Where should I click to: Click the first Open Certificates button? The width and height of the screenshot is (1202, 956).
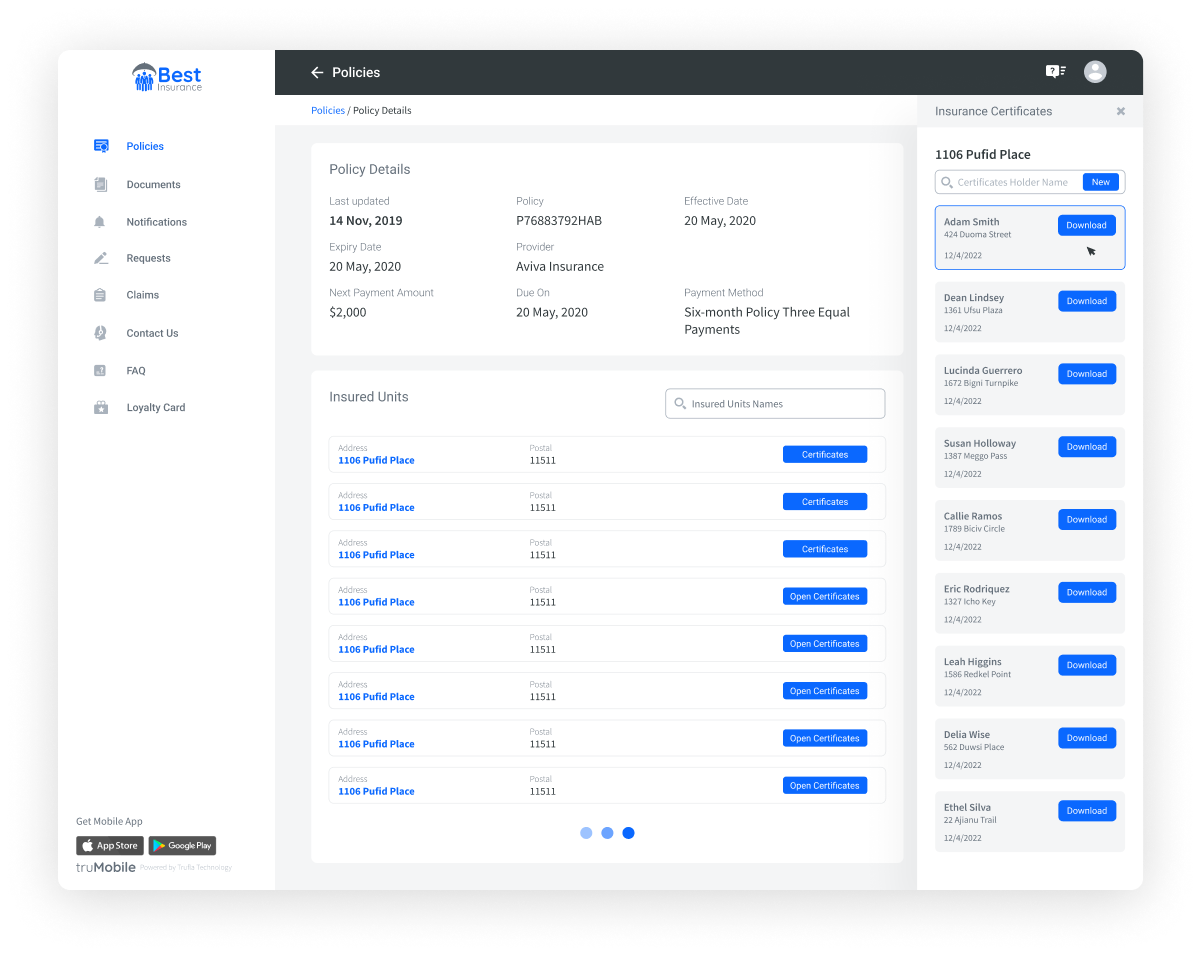(x=825, y=597)
